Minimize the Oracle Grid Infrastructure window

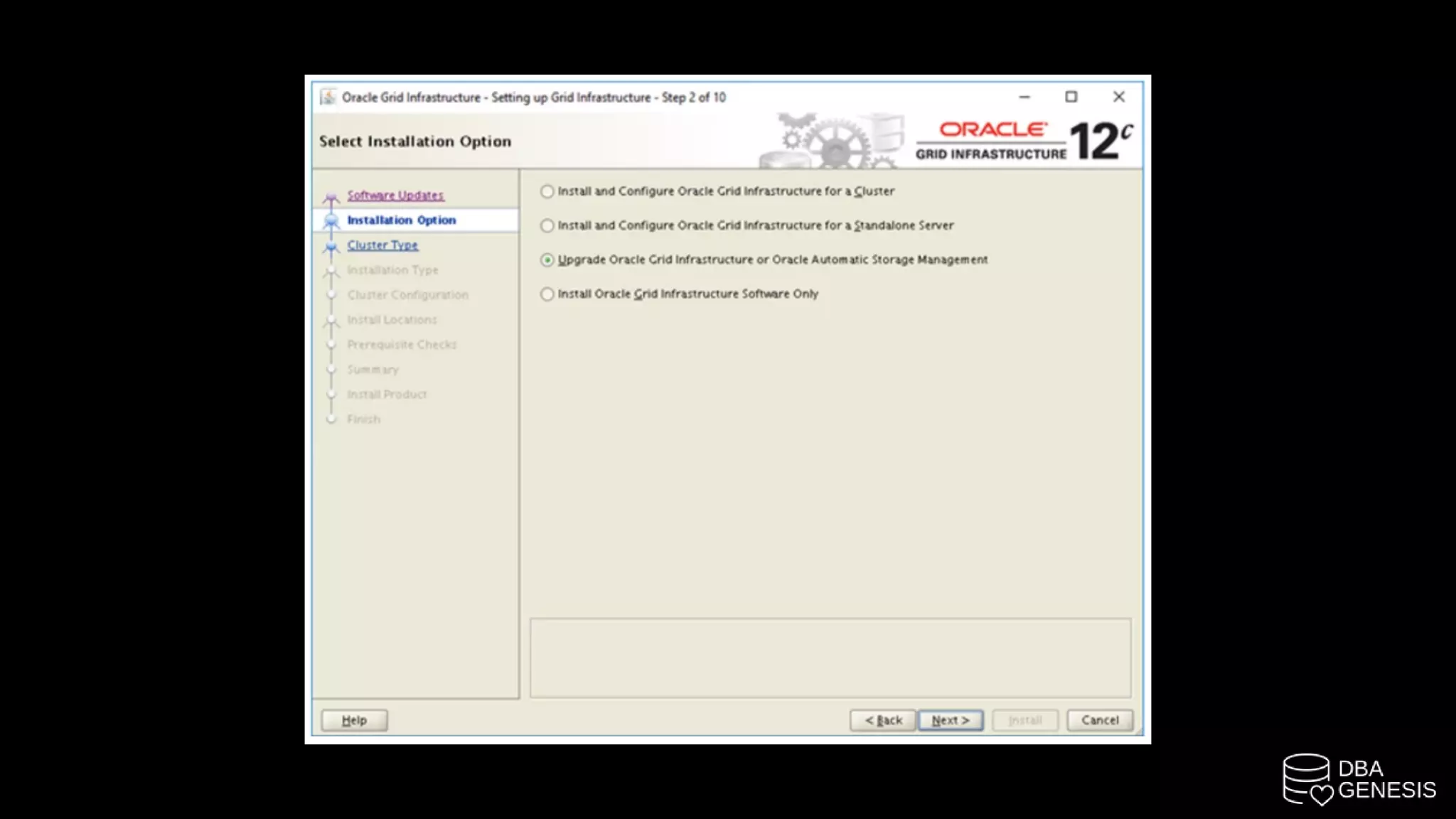point(1024,97)
